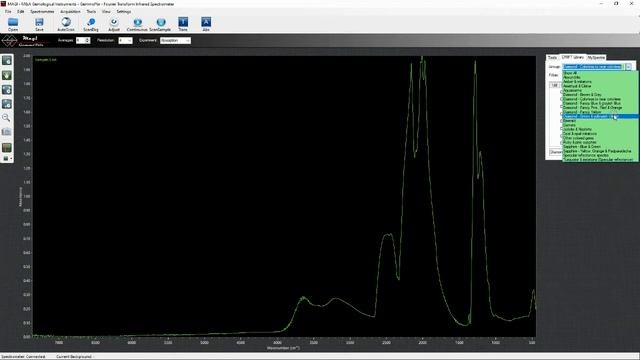The width and height of the screenshot is (640, 360).
Task: Open the Settings menu
Action: click(124, 11)
